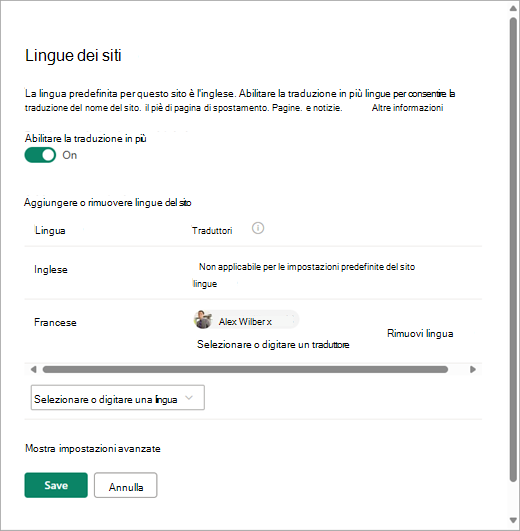520x531 pixels.
Task: Toggle the translation-in-multiple-languages switch off
Action: (40, 155)
